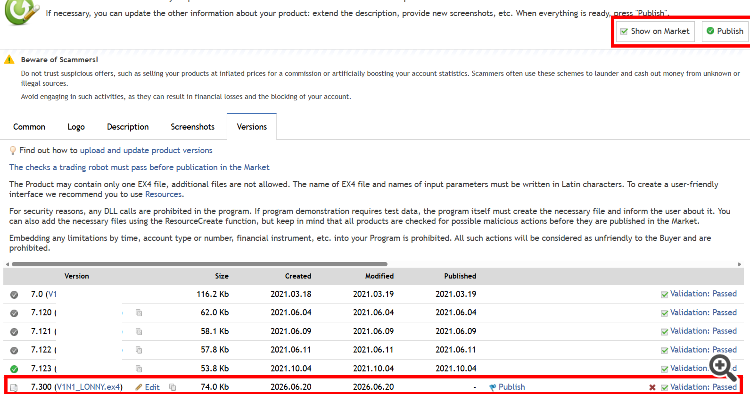750x394 pixels.
Task: Click the 57.8 Kb size cell
Action: (x=214, y=350)
